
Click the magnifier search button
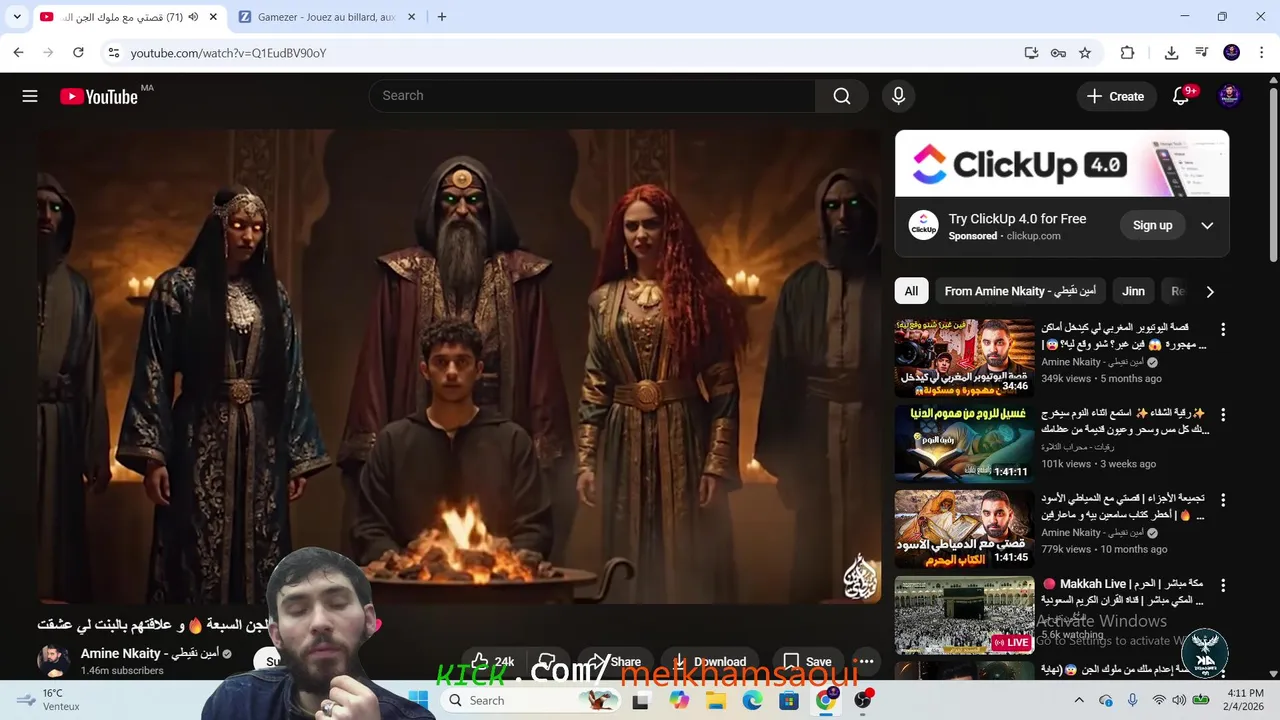pyautogui.click(x=842, y=96)
